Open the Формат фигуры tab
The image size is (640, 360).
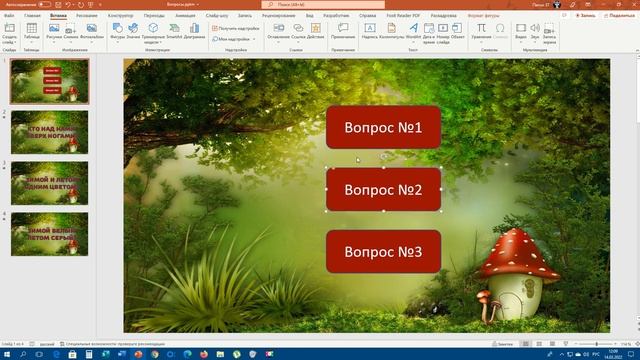click(x=483, y=16)
